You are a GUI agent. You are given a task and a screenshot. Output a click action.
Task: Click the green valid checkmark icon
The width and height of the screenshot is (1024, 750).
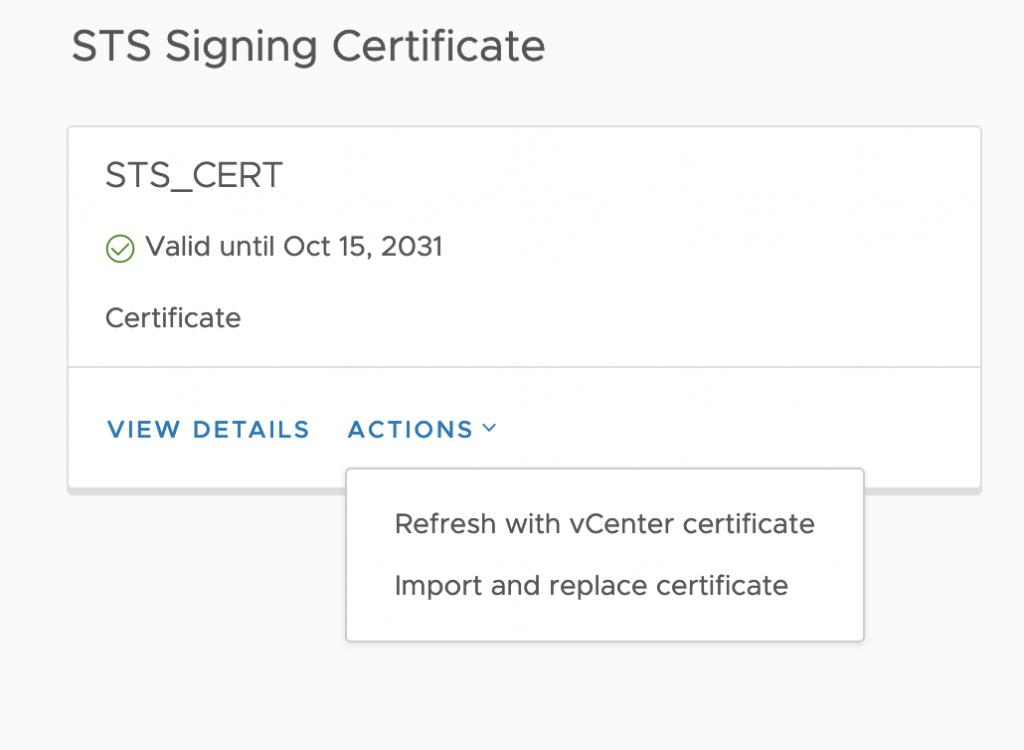(x=120, y=248)
